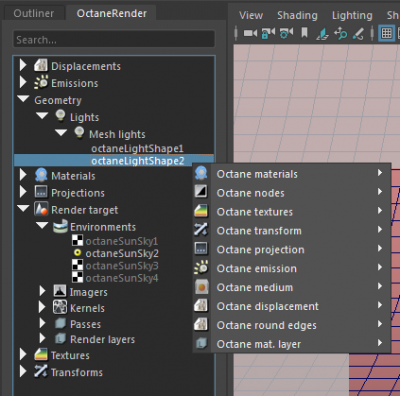
Task: Click the Search input field
Action: tap(114, 39)
